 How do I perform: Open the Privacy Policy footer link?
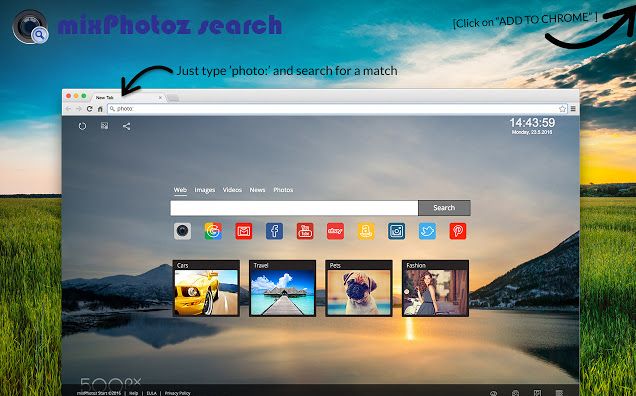[178, 393]
